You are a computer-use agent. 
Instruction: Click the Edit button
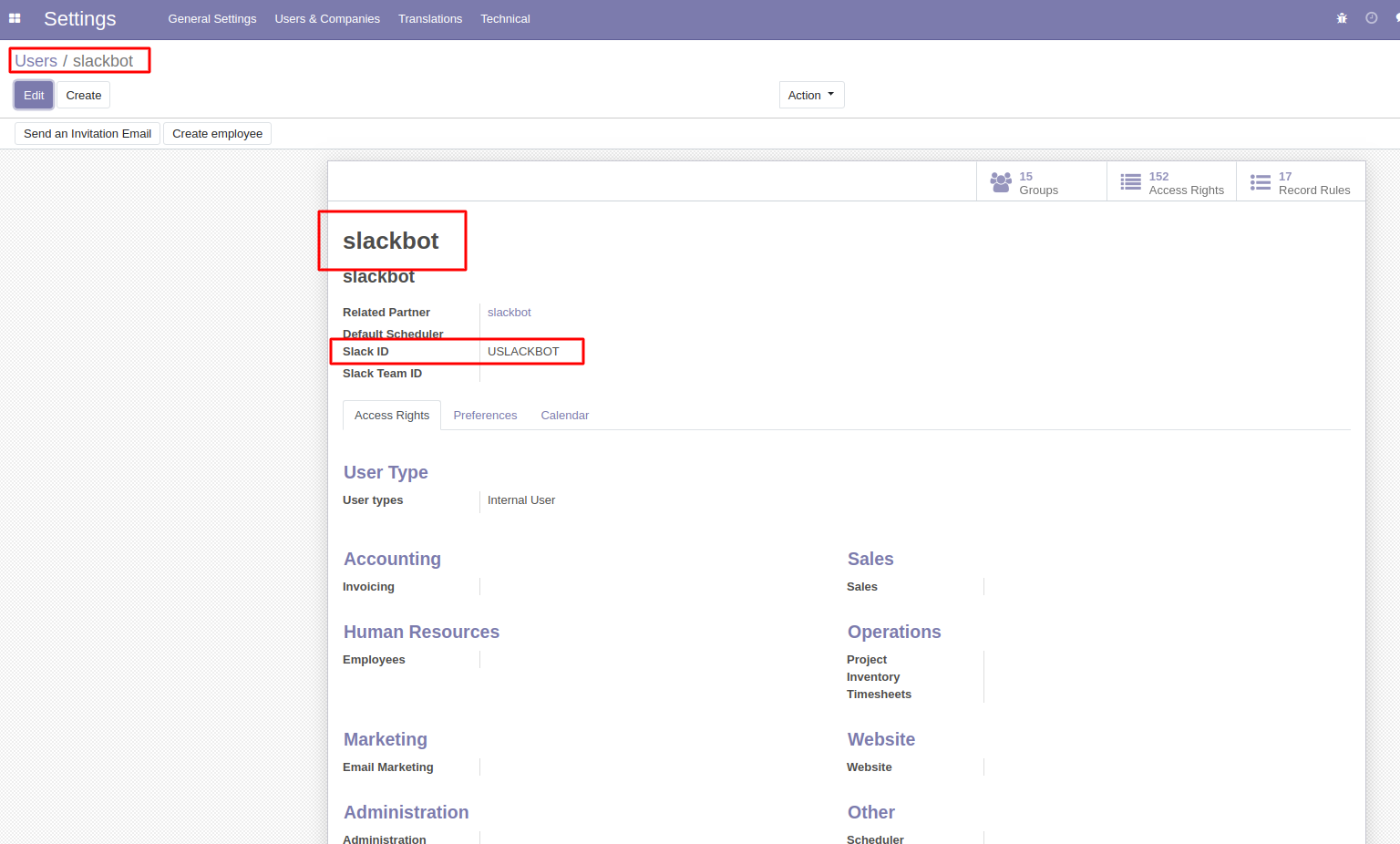(34, 95)
